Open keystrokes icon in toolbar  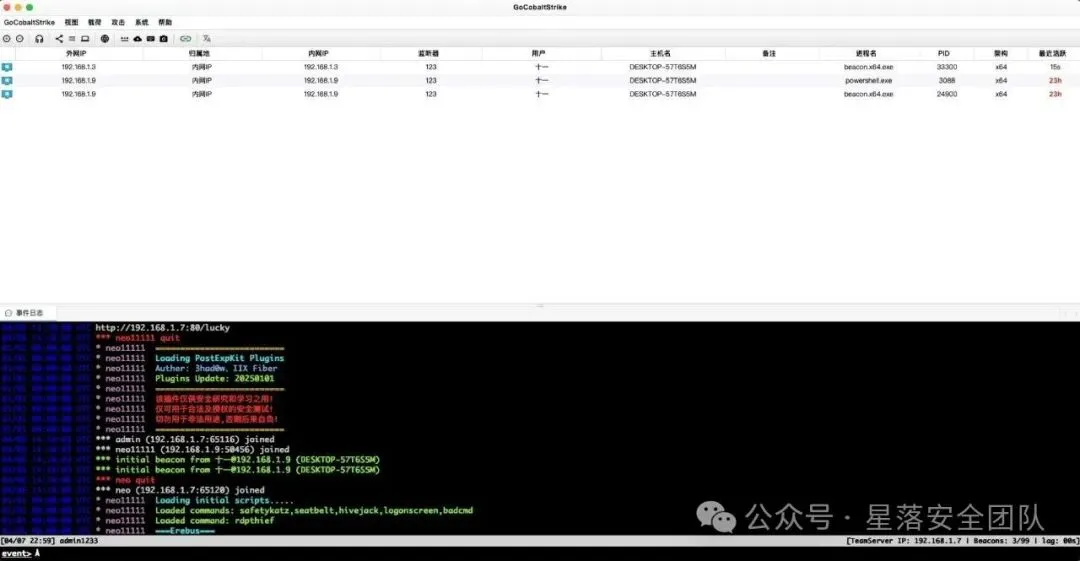click(125, 39)
